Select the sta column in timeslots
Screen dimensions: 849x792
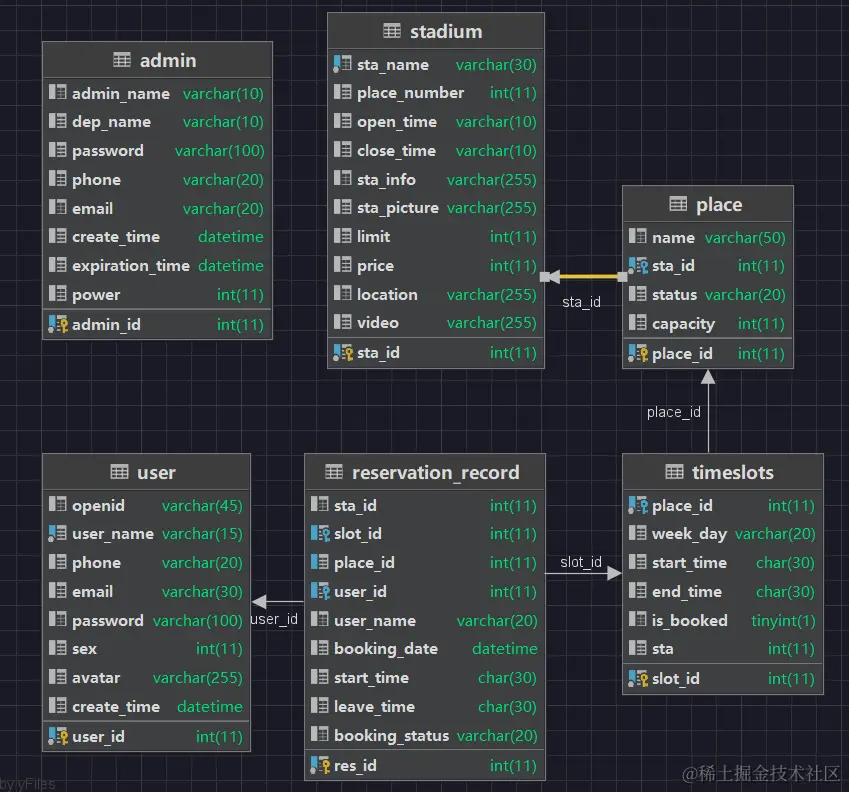722,649
